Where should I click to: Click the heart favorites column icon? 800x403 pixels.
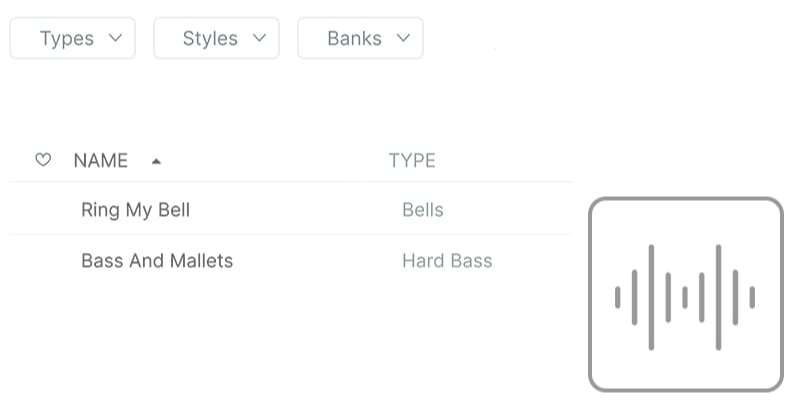tap(43, 160)
